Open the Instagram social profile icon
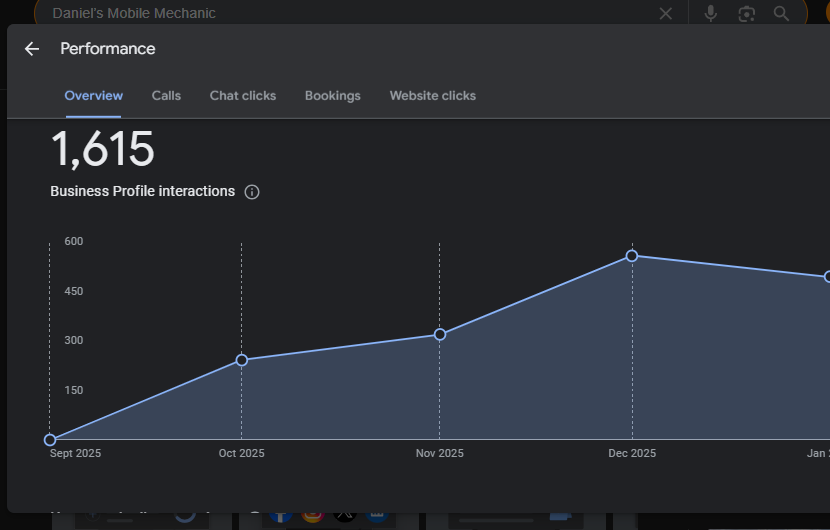830x530 pixels. pos(313,516)
